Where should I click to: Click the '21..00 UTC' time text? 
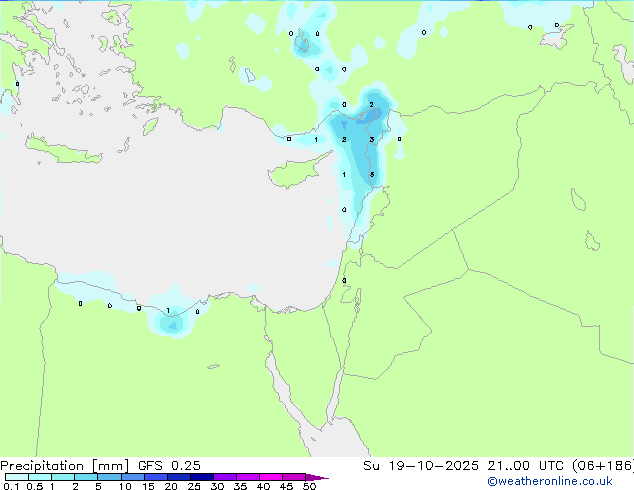525,466
